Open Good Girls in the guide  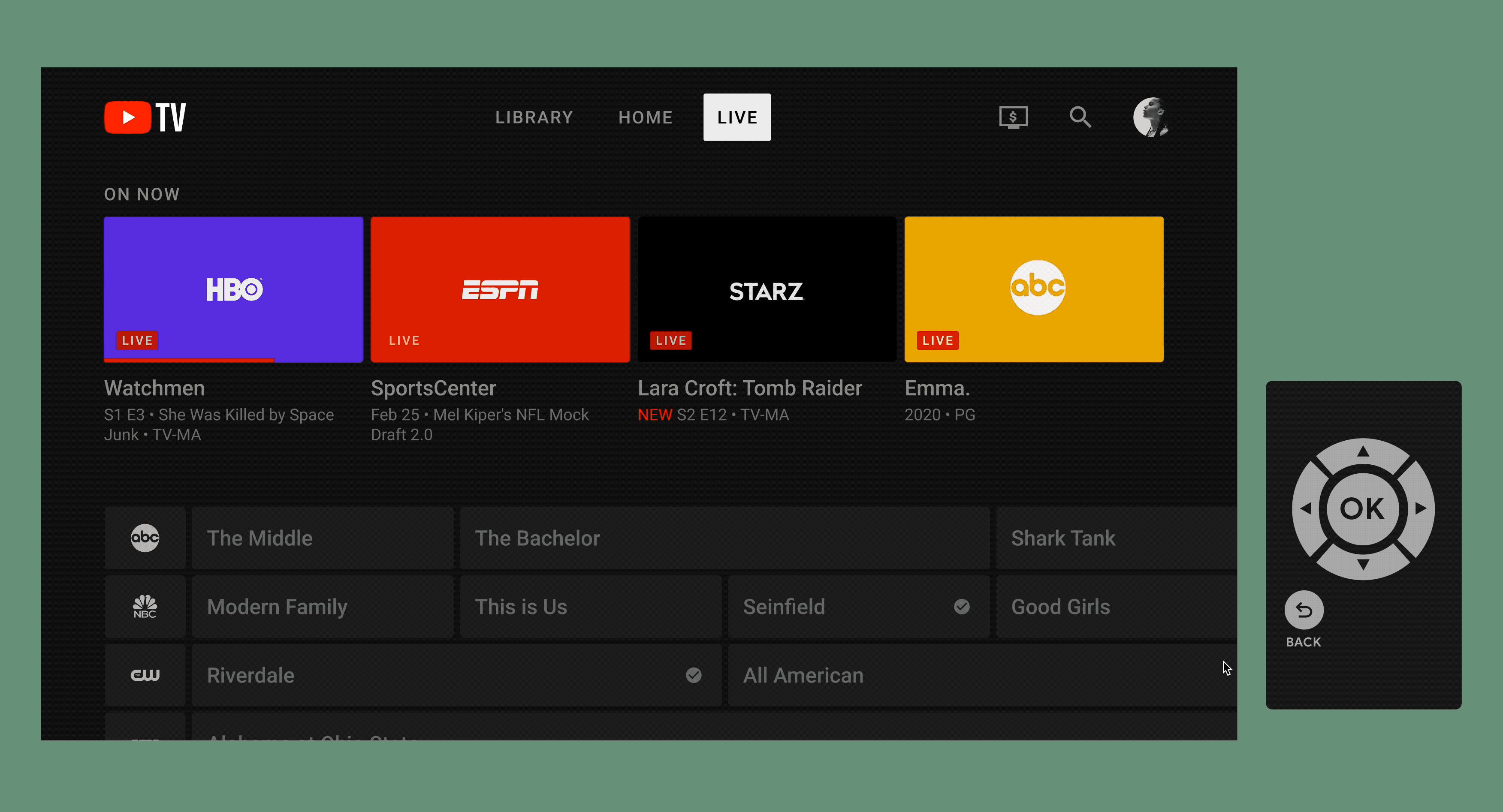[1116, 607]
